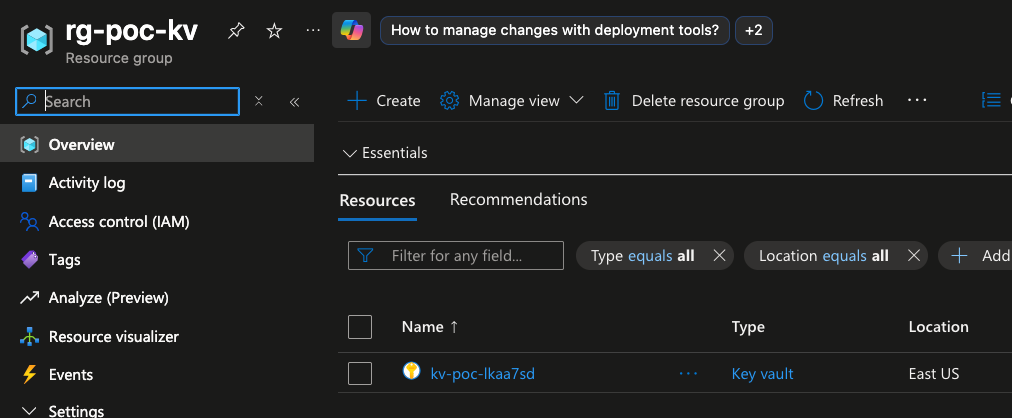Click the list view icon at toolbar end
The width and height of the screenshot is (1012, 418).
[991, 100]
